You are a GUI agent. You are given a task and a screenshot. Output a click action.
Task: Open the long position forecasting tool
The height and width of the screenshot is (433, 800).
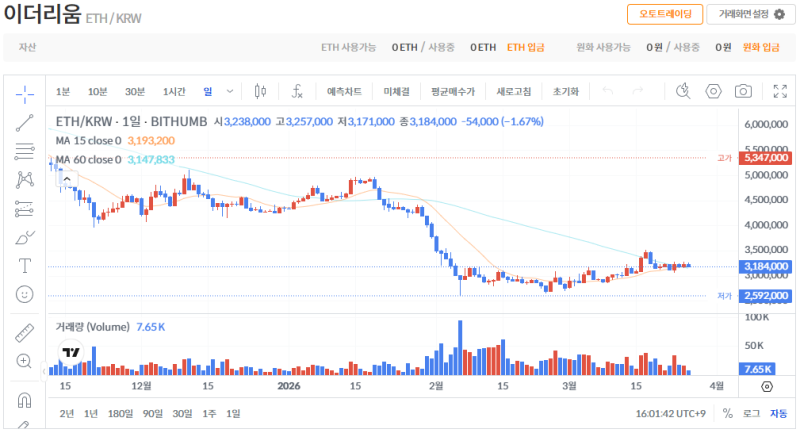coord(24,209)
